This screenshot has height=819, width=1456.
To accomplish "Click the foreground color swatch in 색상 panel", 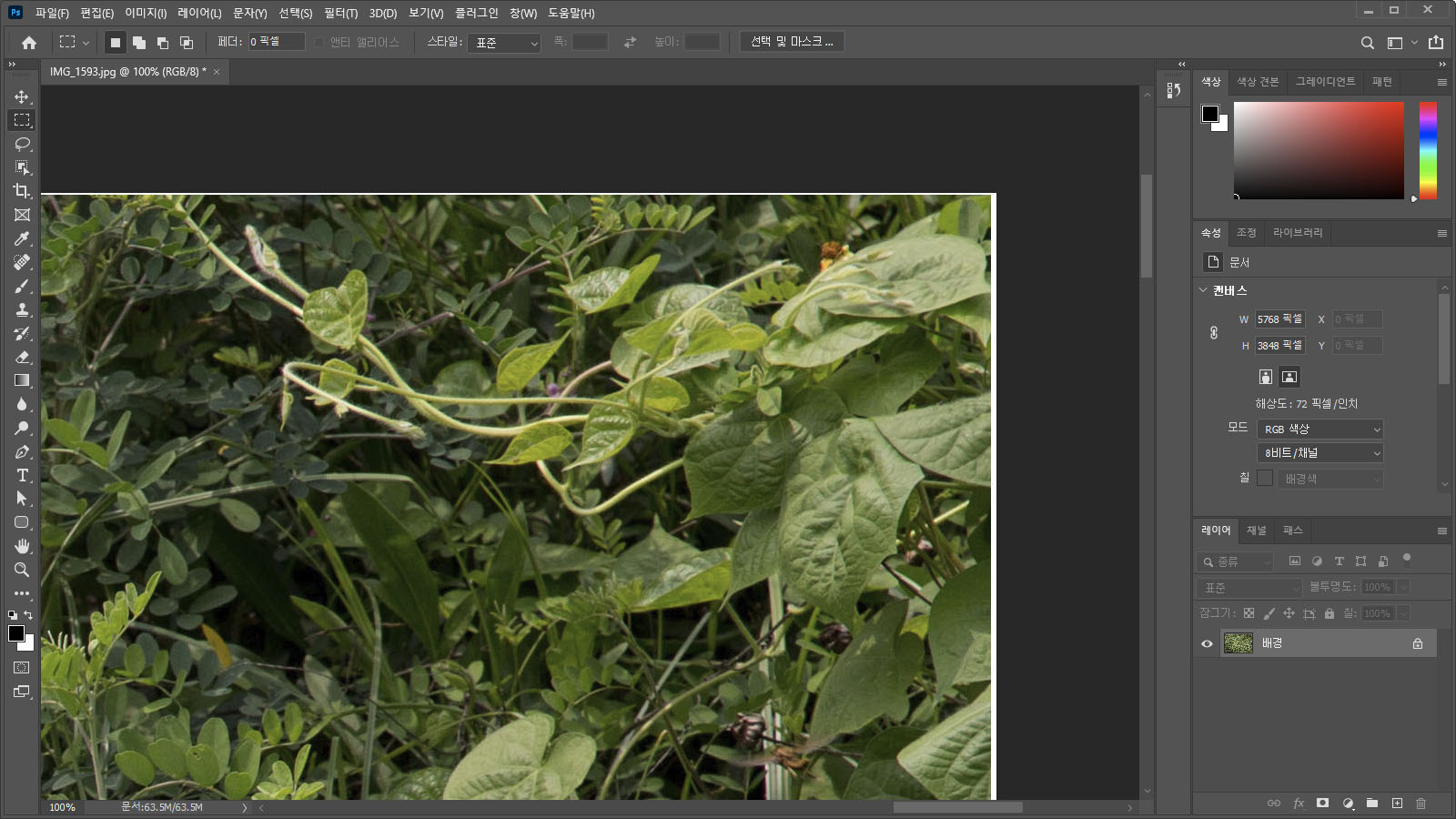I will pos(1210,114).
